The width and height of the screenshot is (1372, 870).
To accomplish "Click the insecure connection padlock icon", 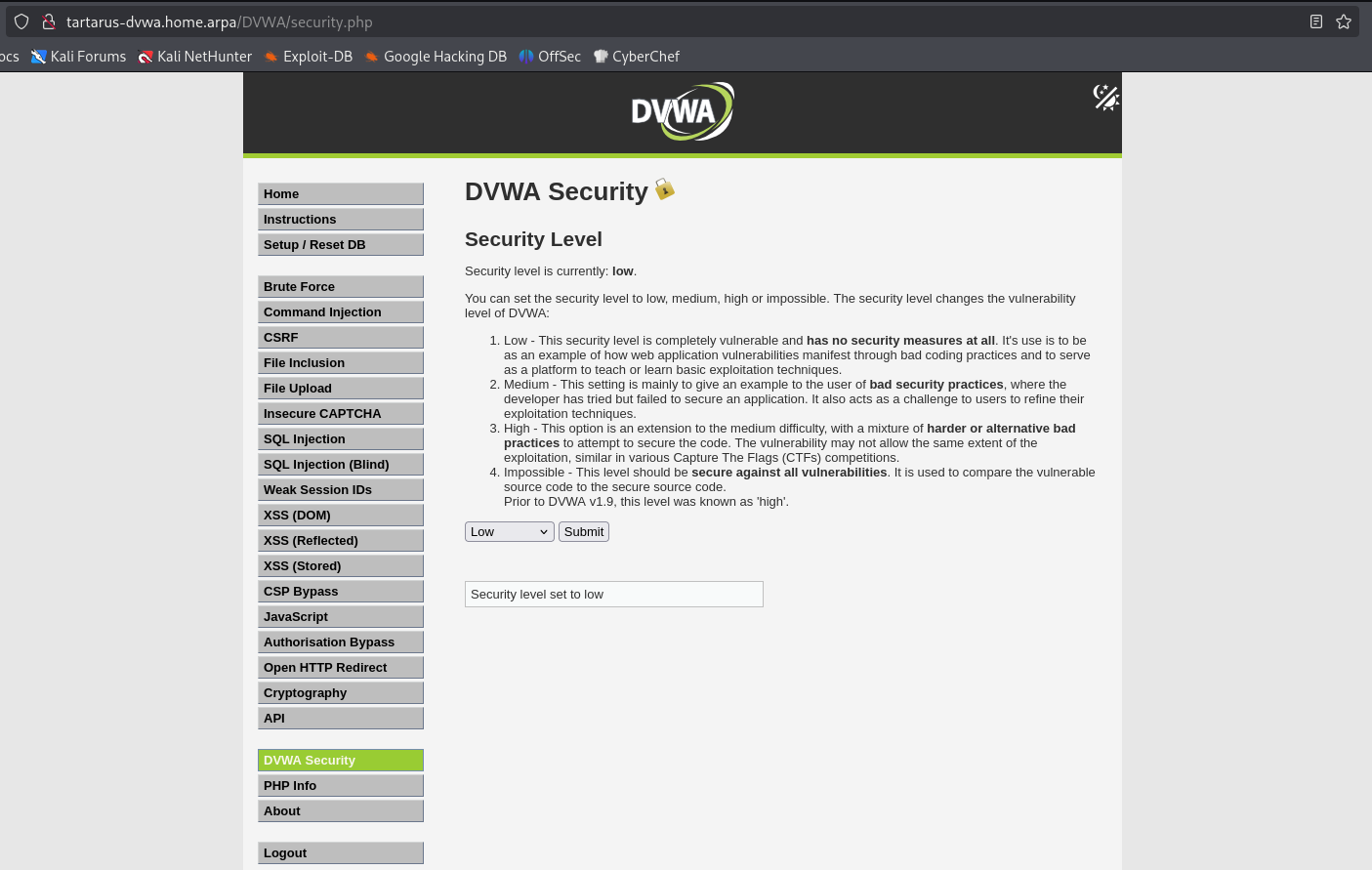I will click(48, 21).
